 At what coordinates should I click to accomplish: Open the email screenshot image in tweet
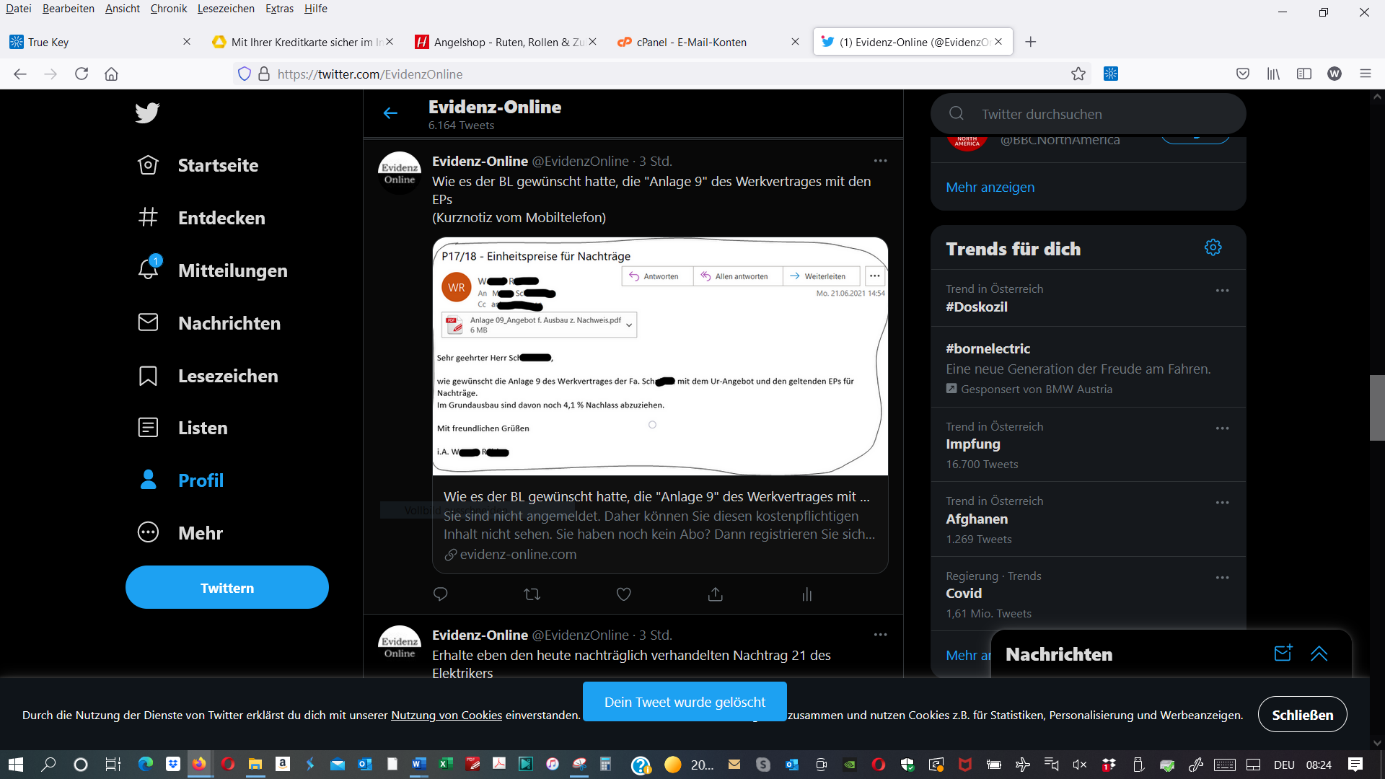coord(660,356)
